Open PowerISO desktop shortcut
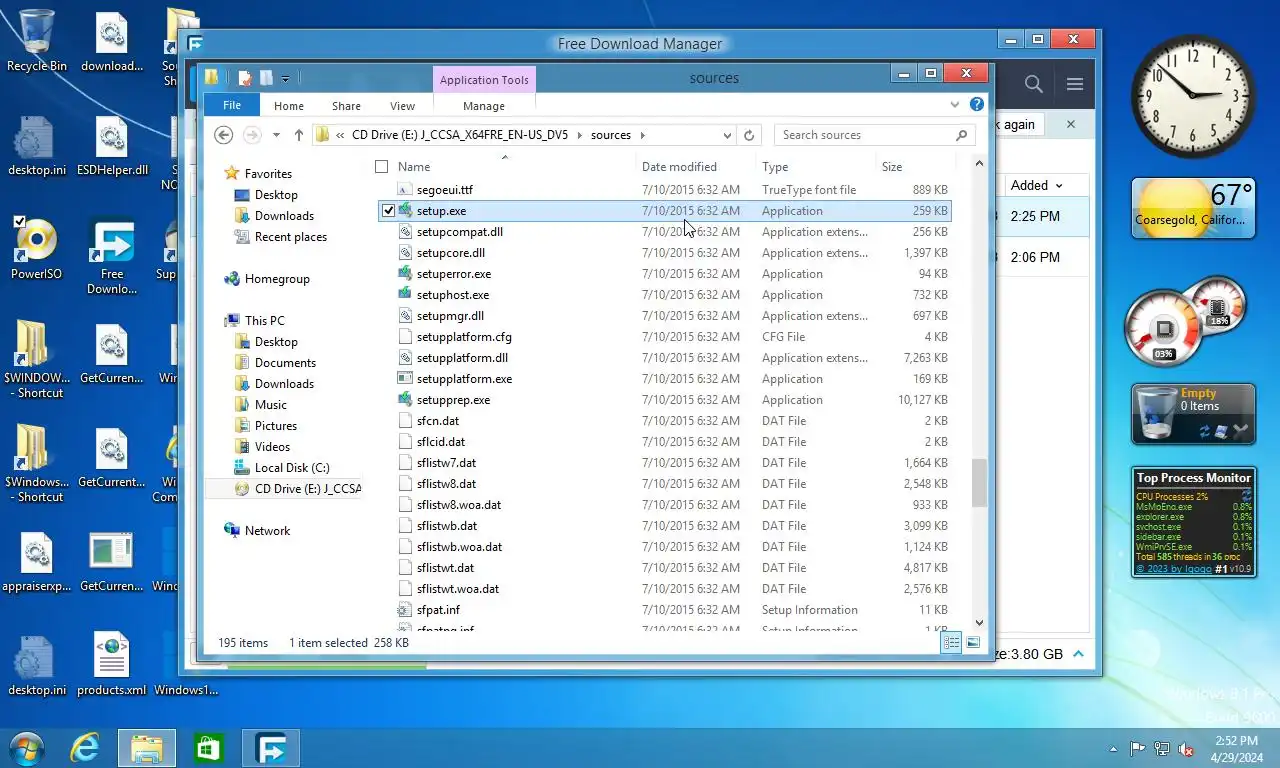The image size is (1280, 768). point(36,248)
